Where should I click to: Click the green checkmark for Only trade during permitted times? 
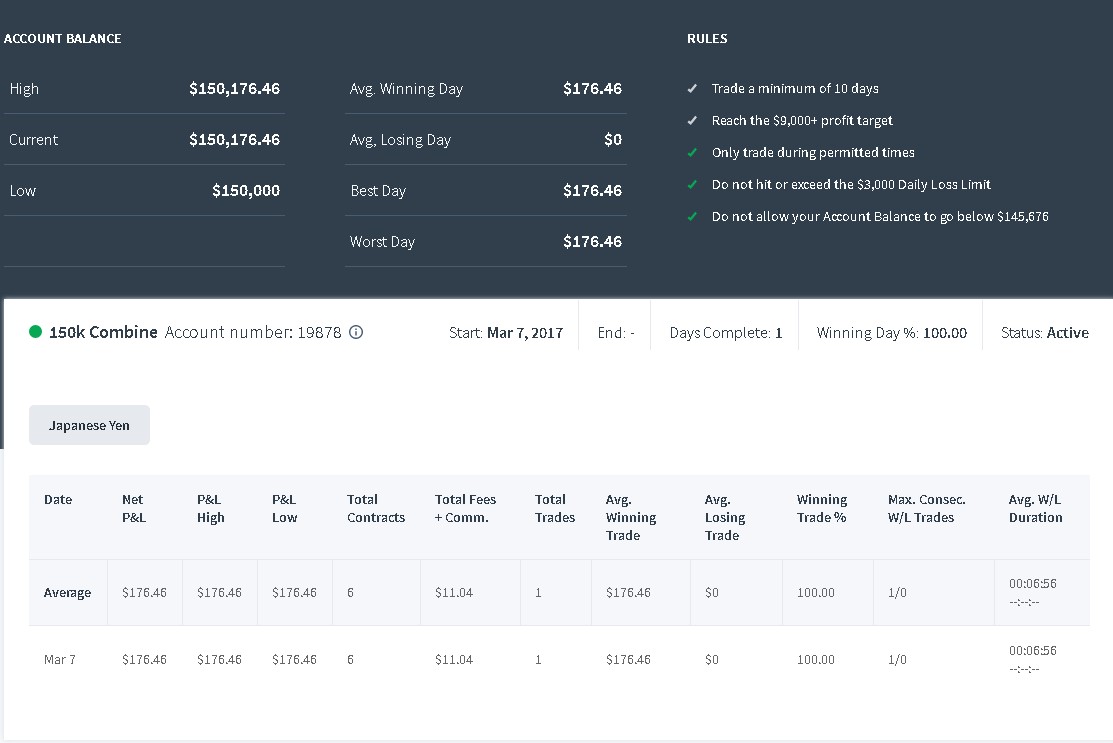click(x=692, y=153)
